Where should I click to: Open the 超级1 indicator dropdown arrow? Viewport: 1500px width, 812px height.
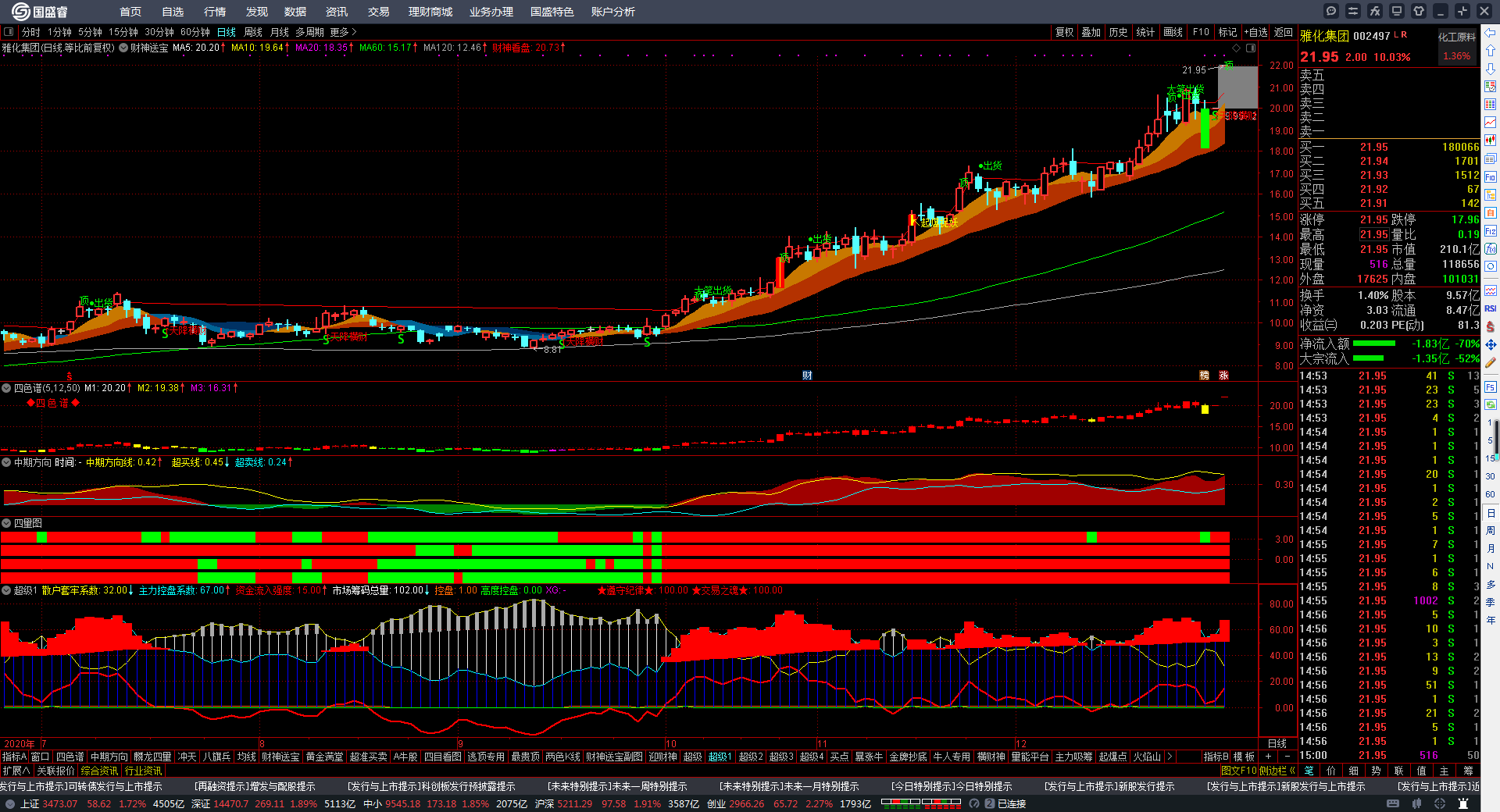6,590
